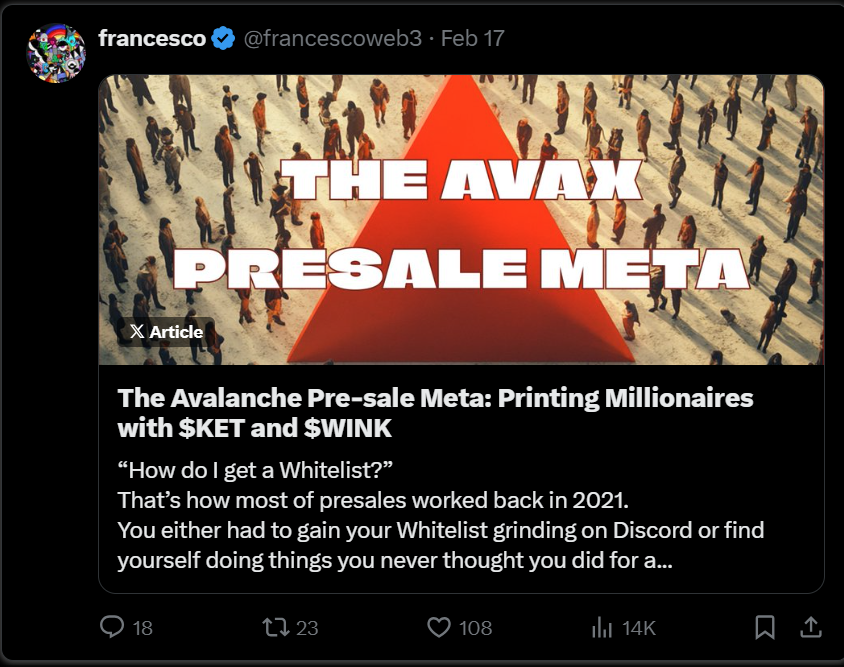Click the 18 replies count
844x667 pixels.
143,628
